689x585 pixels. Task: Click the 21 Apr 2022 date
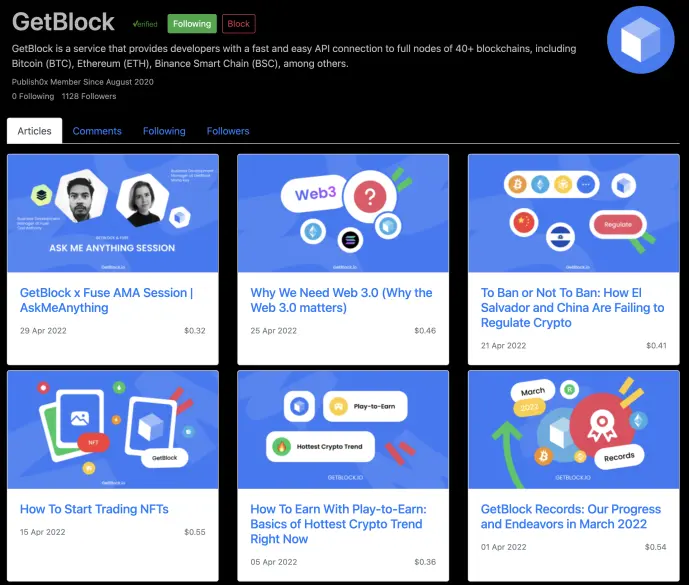503,345
